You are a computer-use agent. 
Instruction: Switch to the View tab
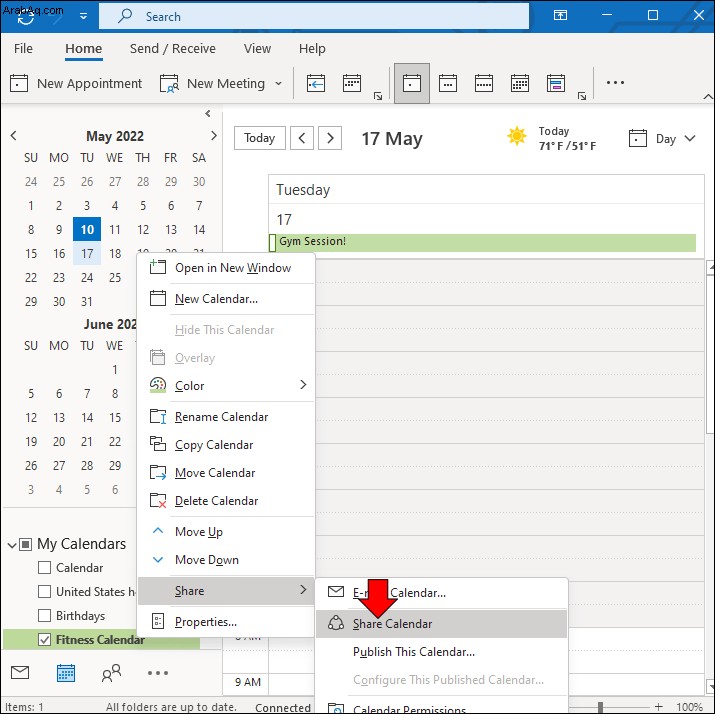[257, 48]
